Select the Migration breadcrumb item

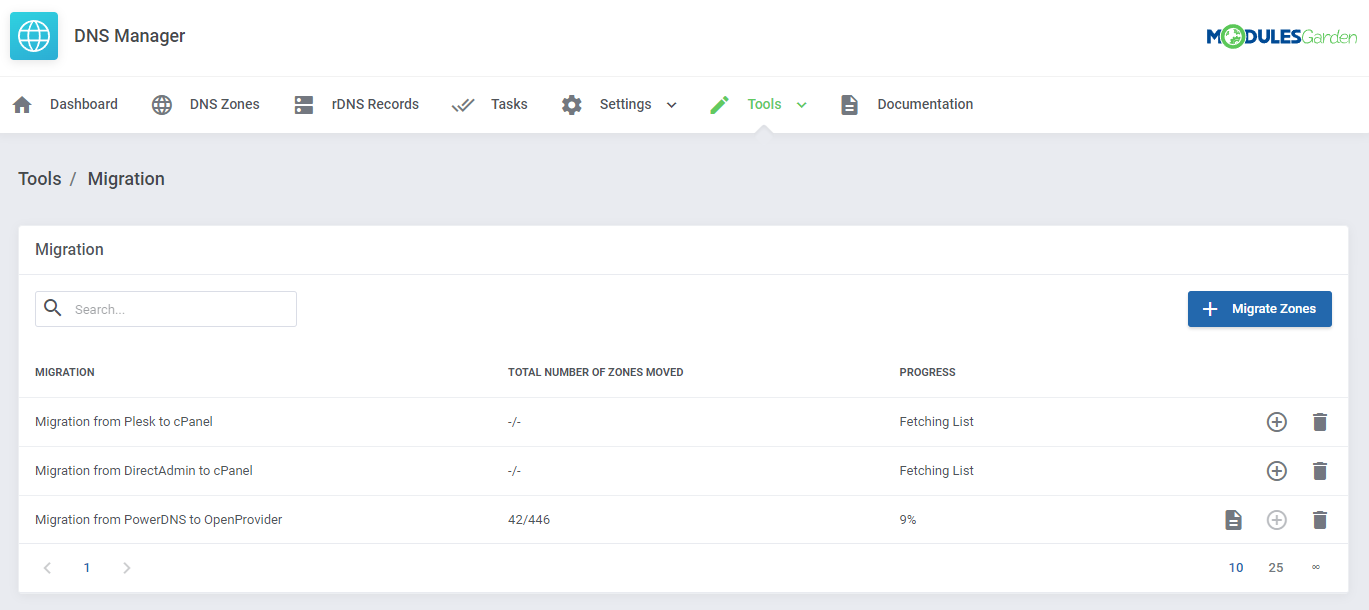click(x=126, y=178)
